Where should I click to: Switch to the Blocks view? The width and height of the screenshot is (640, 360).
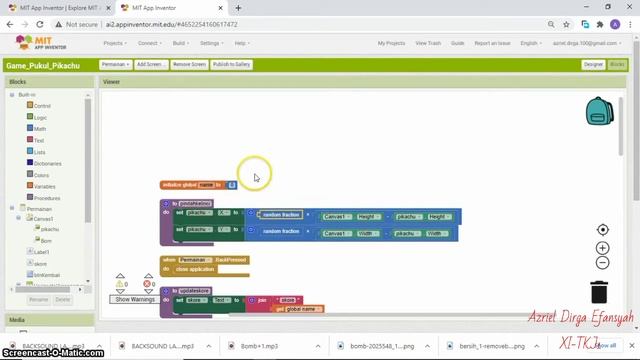(x=617, y=64)
